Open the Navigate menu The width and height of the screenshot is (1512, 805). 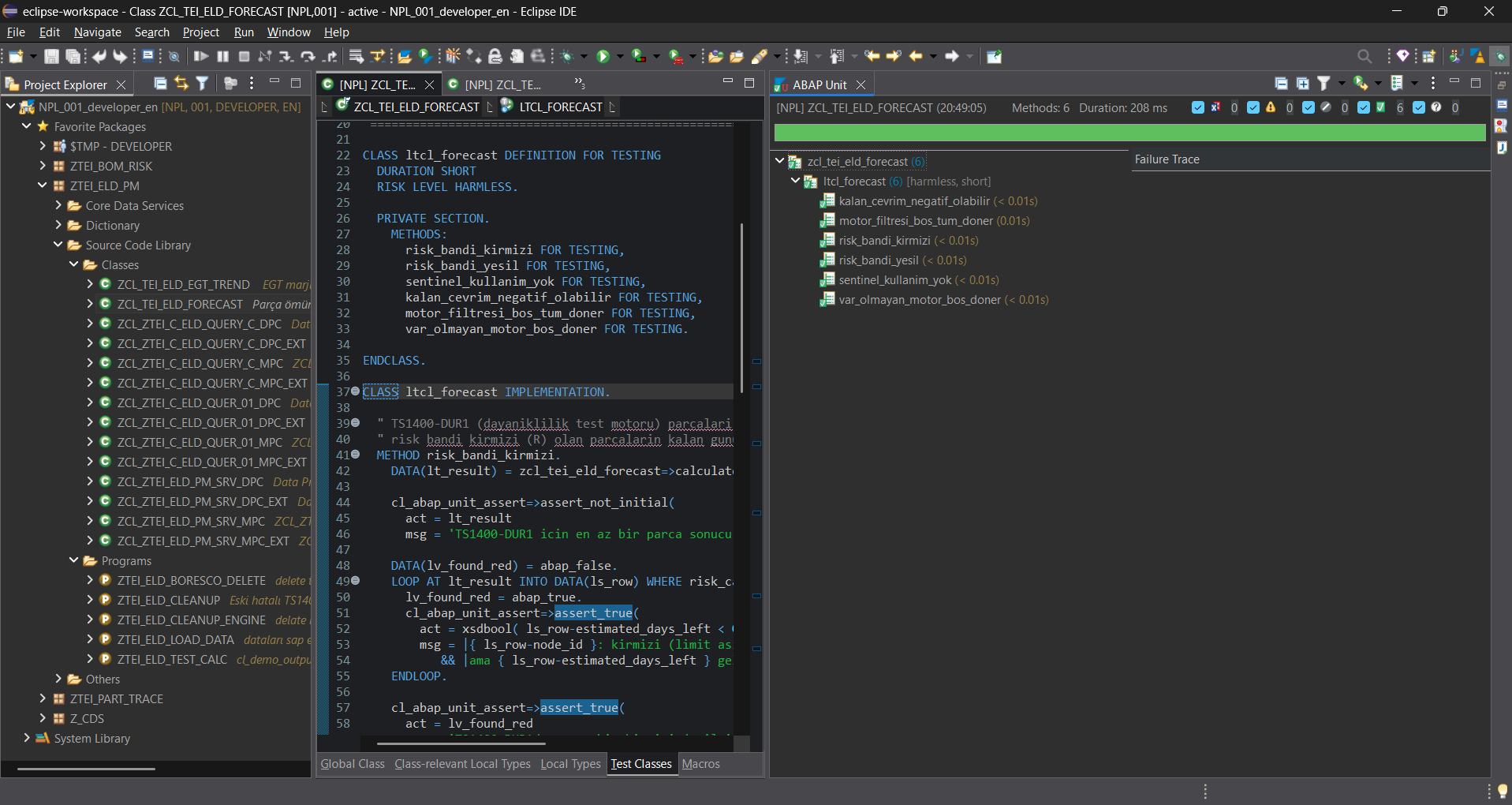(x=98, y=32)
